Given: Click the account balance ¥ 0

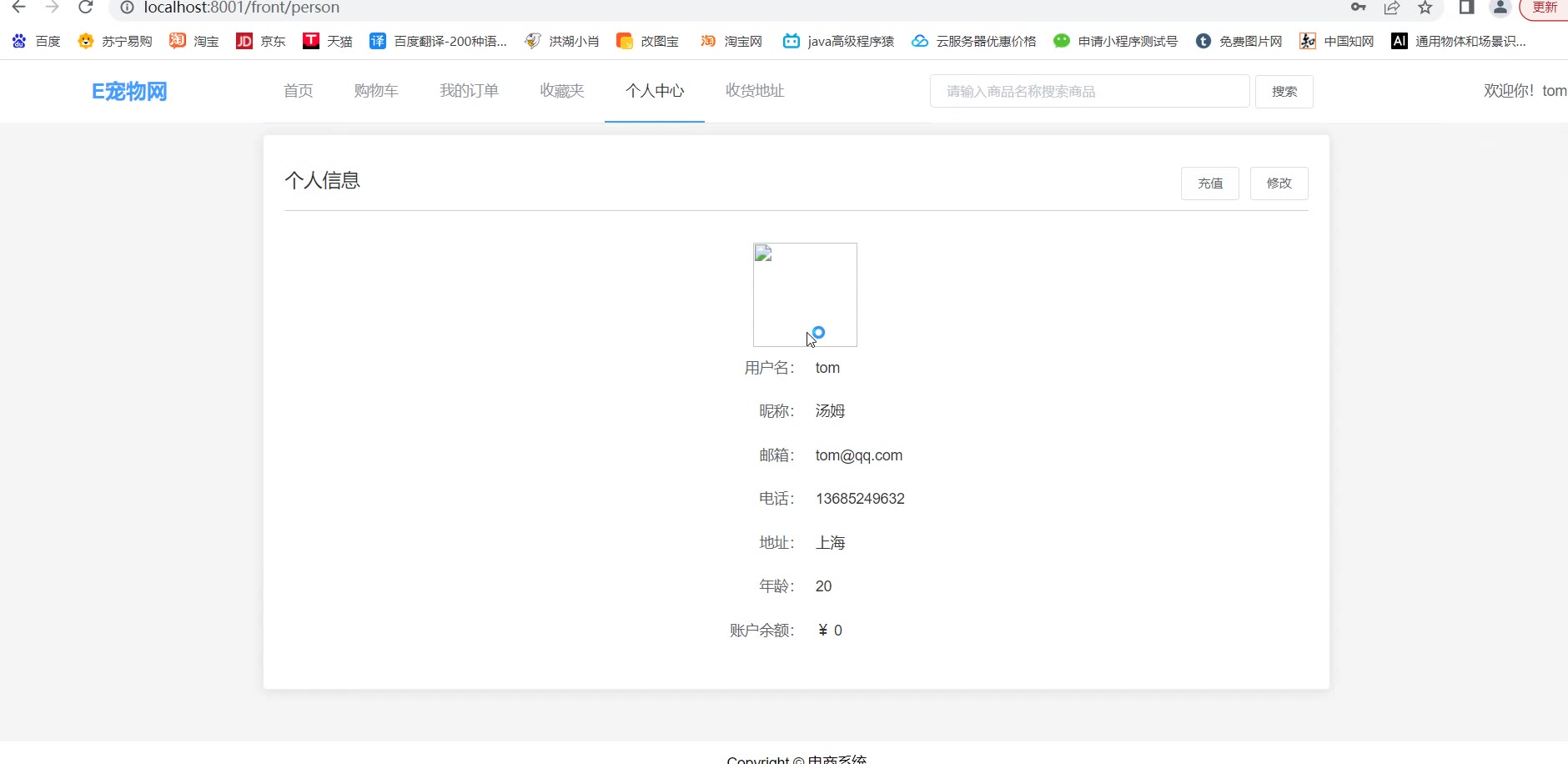Looking at the screenshot, I should click(830, 631).
